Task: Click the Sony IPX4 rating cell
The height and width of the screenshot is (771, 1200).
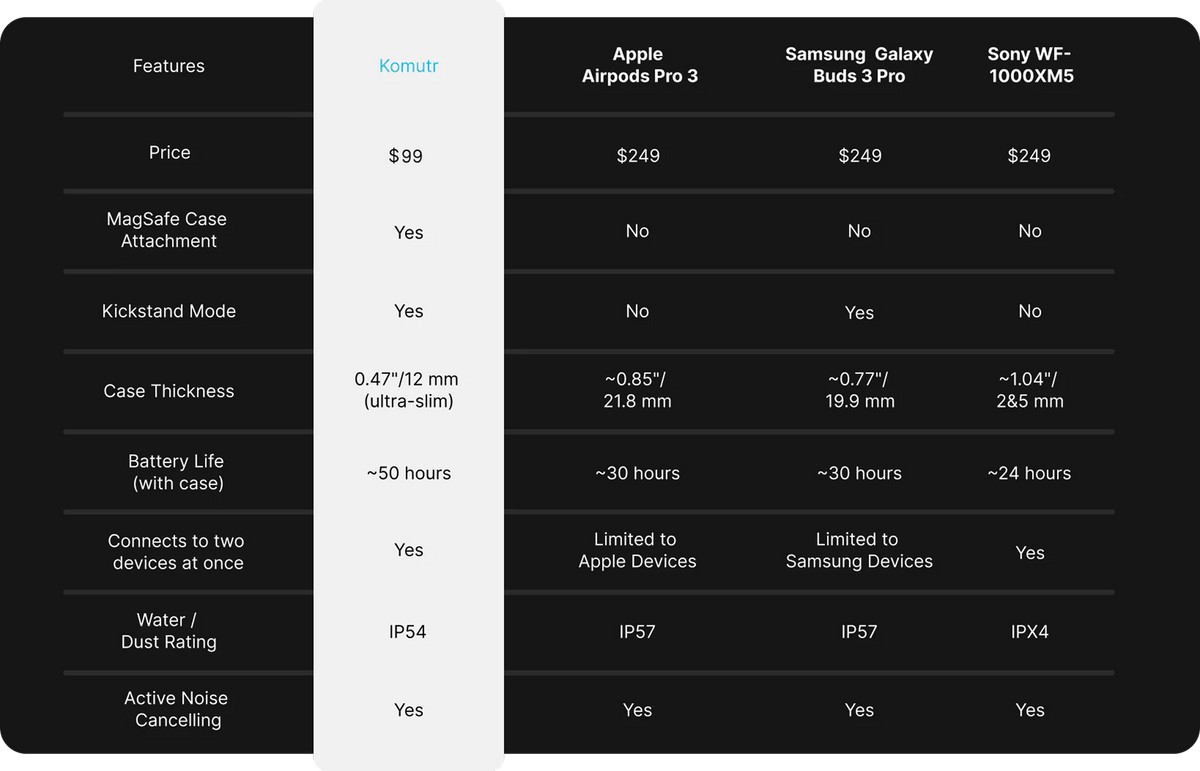Action: click(1029, 632)
